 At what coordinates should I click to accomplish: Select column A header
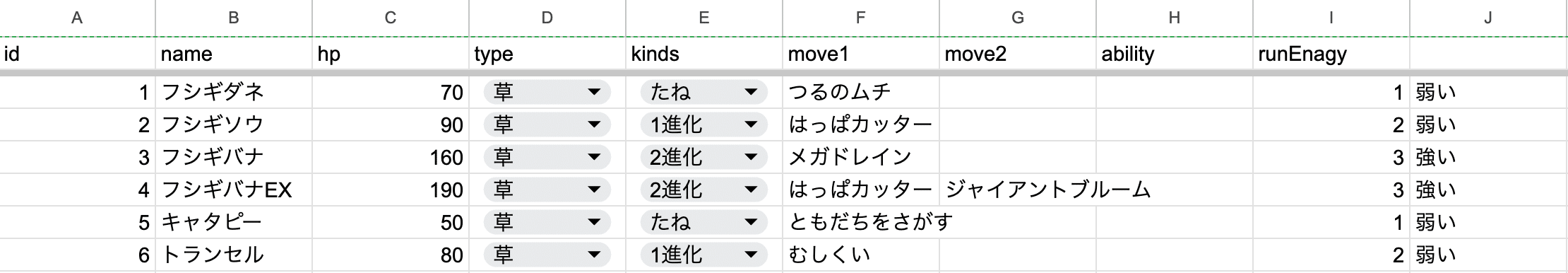pos(78,18)
